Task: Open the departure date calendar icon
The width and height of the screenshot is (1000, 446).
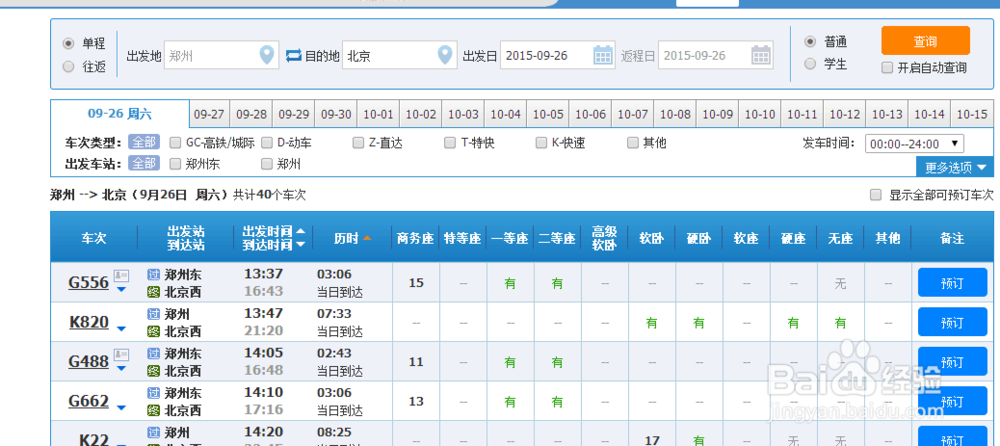Action: tap(603, 56)
